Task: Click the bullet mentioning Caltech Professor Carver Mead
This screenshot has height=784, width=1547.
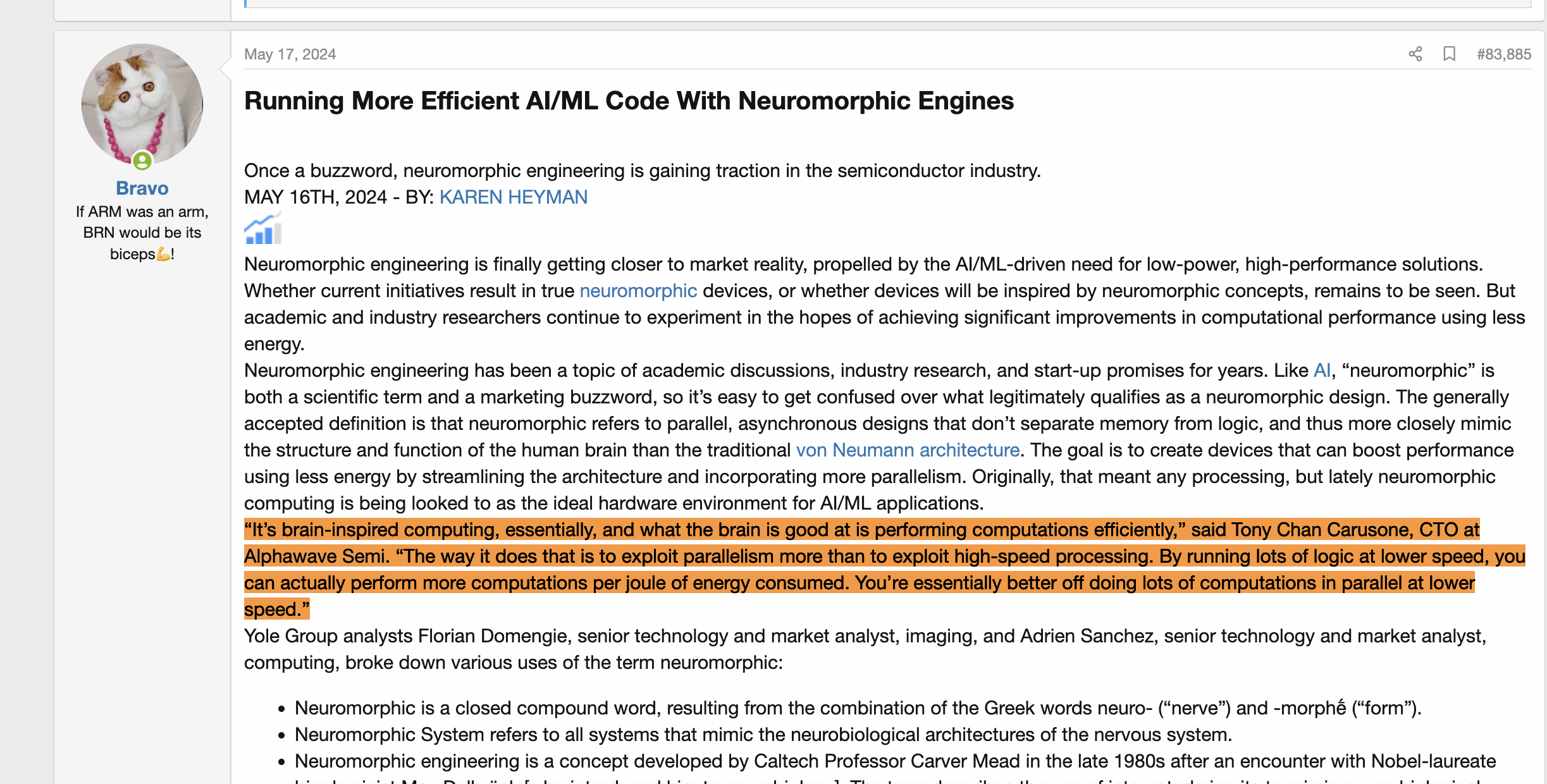Action: (x=894, y=761)
